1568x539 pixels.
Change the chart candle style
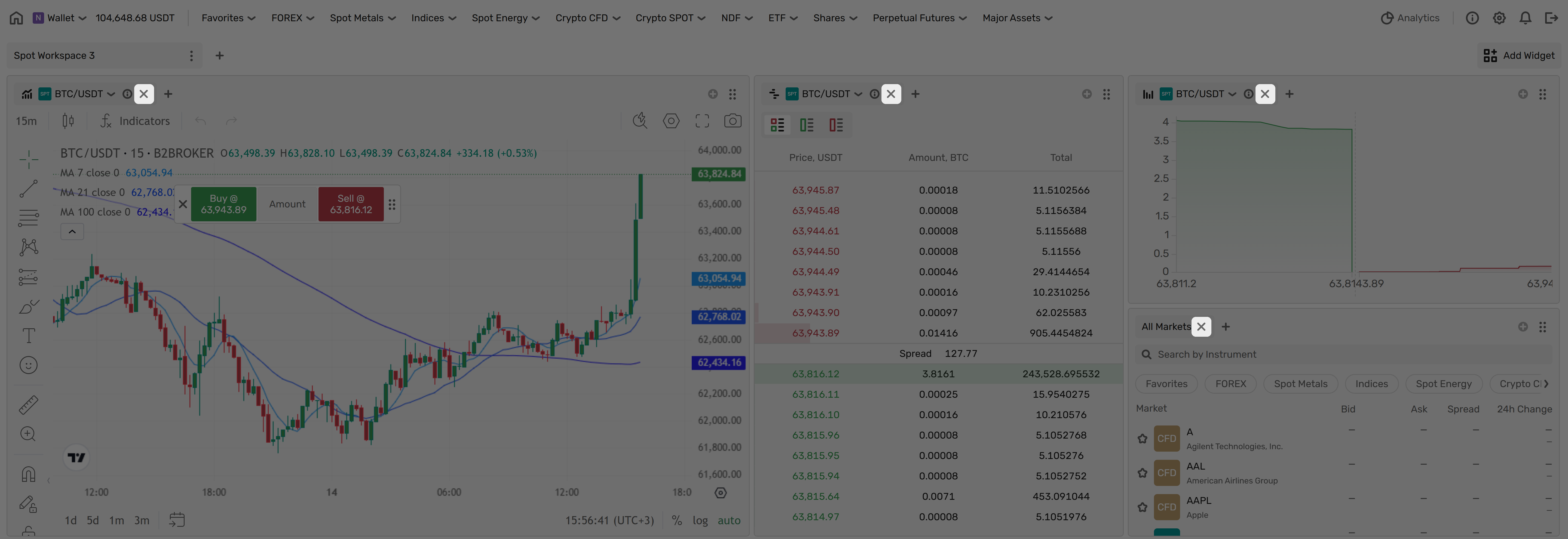tap(68, 121)
